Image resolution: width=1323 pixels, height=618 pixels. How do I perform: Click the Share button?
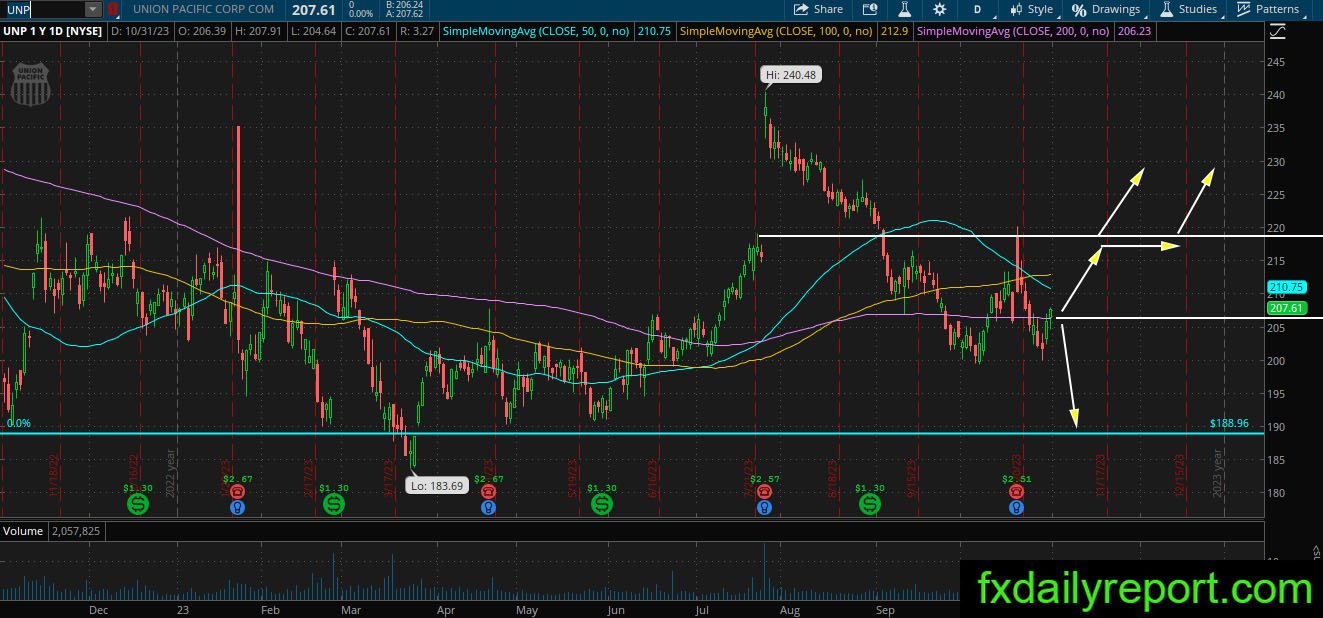pyautogui.click(x=818, y=9)
